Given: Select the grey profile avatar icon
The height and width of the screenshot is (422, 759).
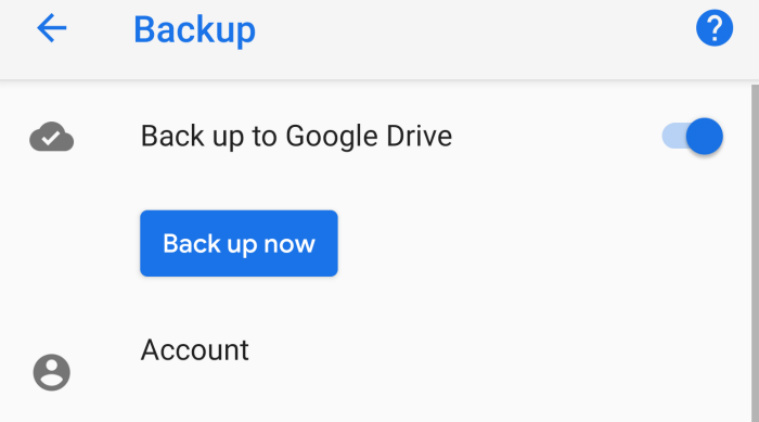Looking at the screenshot, I should point(52,372).
